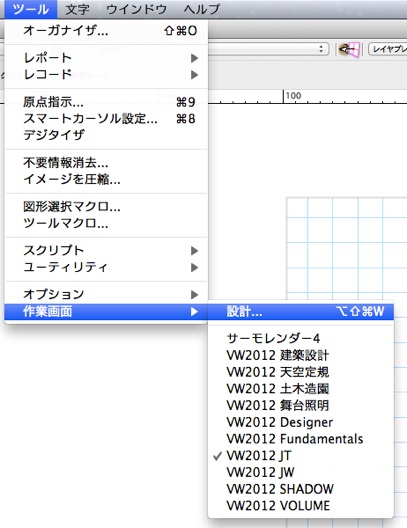407x528 pixels.
Task: Switch to サーモレンダー4 workspace
Action: pyautogui.click(x=301, y=338)
